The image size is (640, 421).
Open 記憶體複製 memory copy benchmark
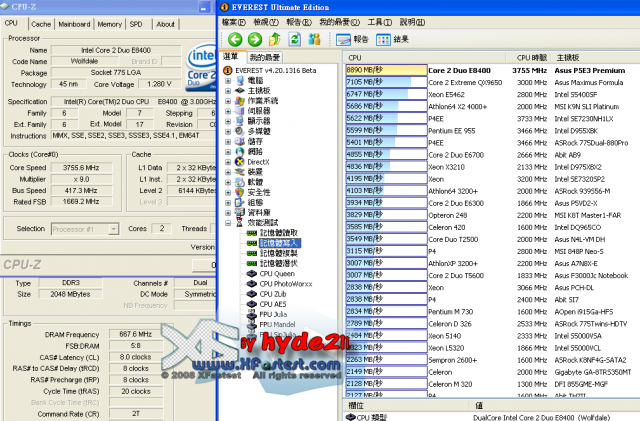coord(279,253)
